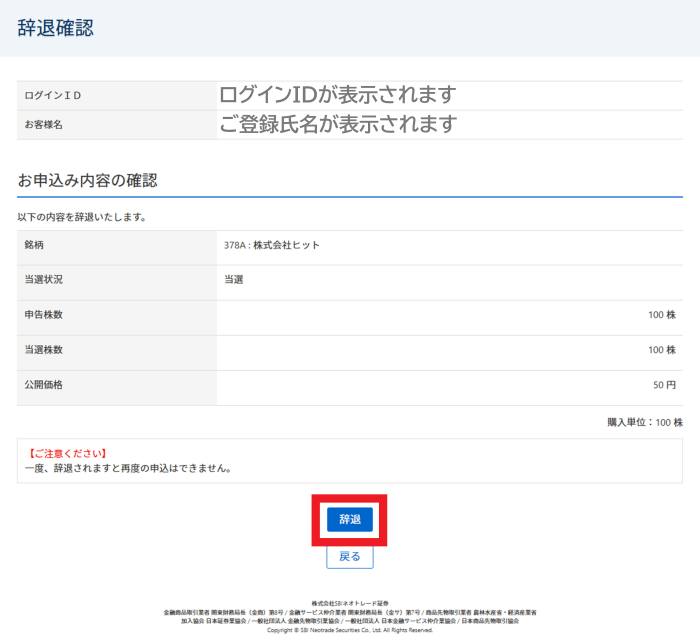Click the SBI Neotrade copyright footer line

pyautogui.click(x=350, y=631)
